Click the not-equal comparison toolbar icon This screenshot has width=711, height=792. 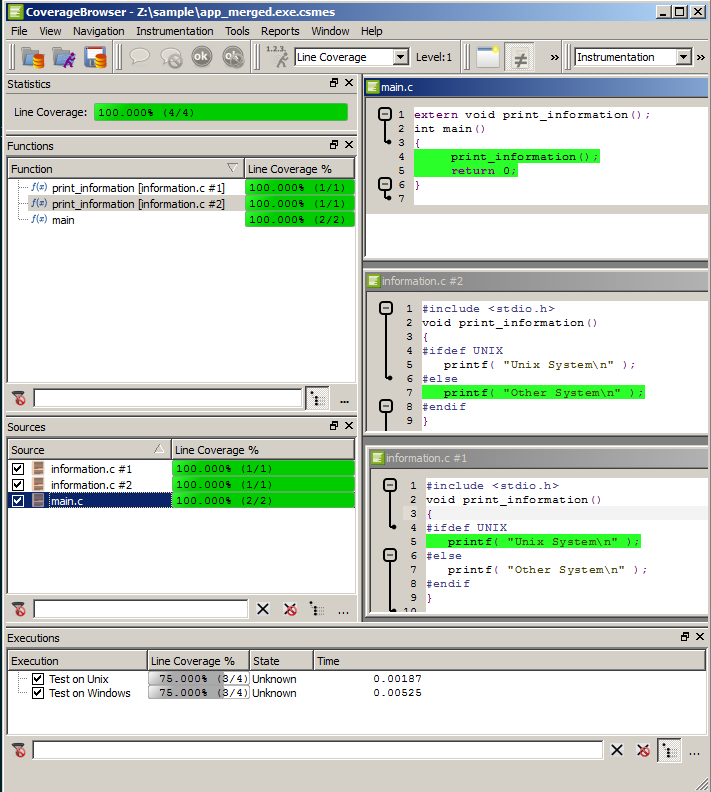coord(519,57)
